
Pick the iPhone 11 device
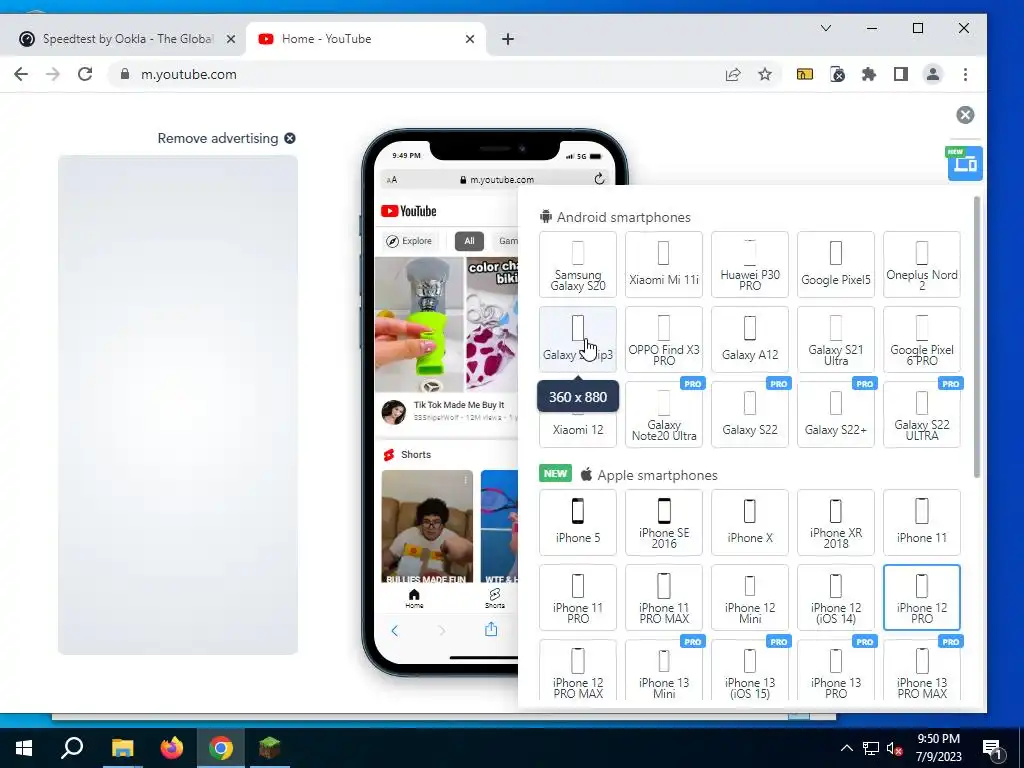(x=921, y=522)
